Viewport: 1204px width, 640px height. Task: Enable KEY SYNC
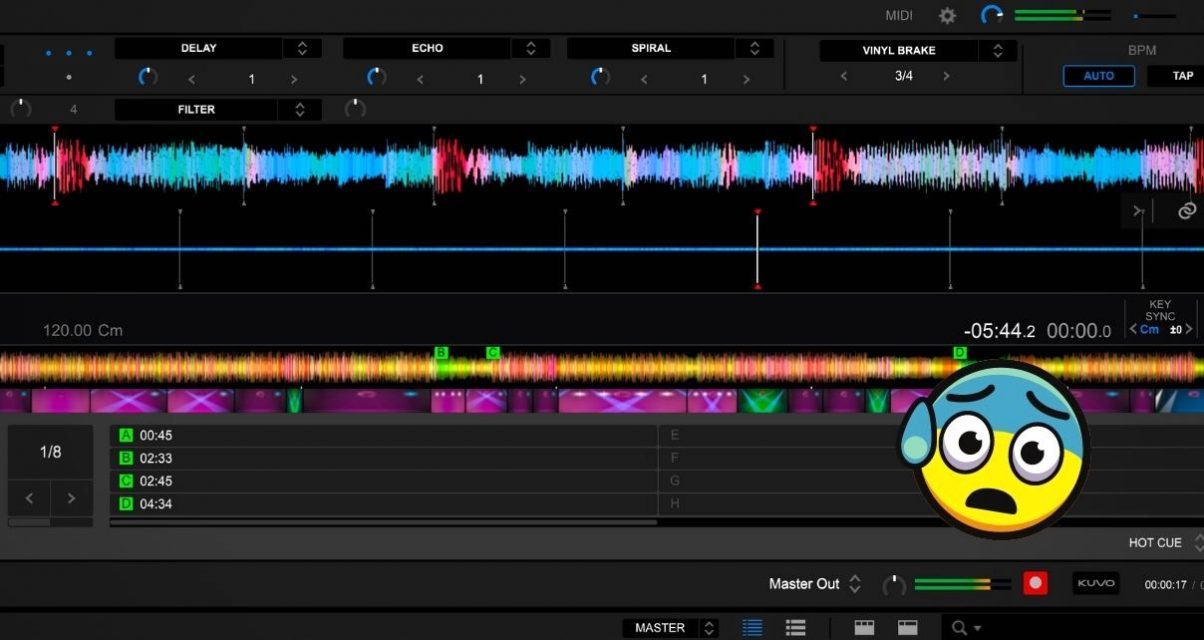1160,310
